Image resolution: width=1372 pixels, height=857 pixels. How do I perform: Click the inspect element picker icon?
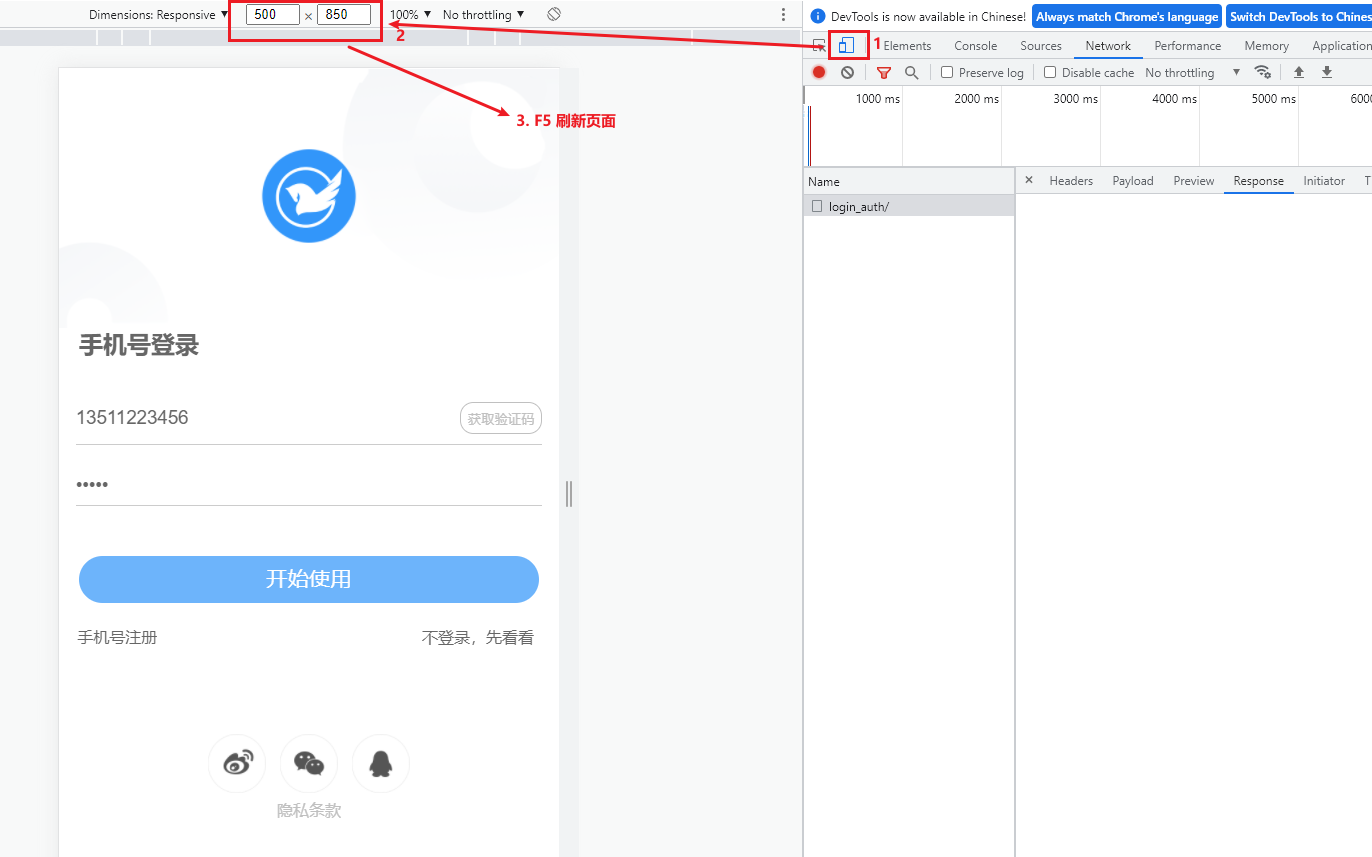(818, 46)
